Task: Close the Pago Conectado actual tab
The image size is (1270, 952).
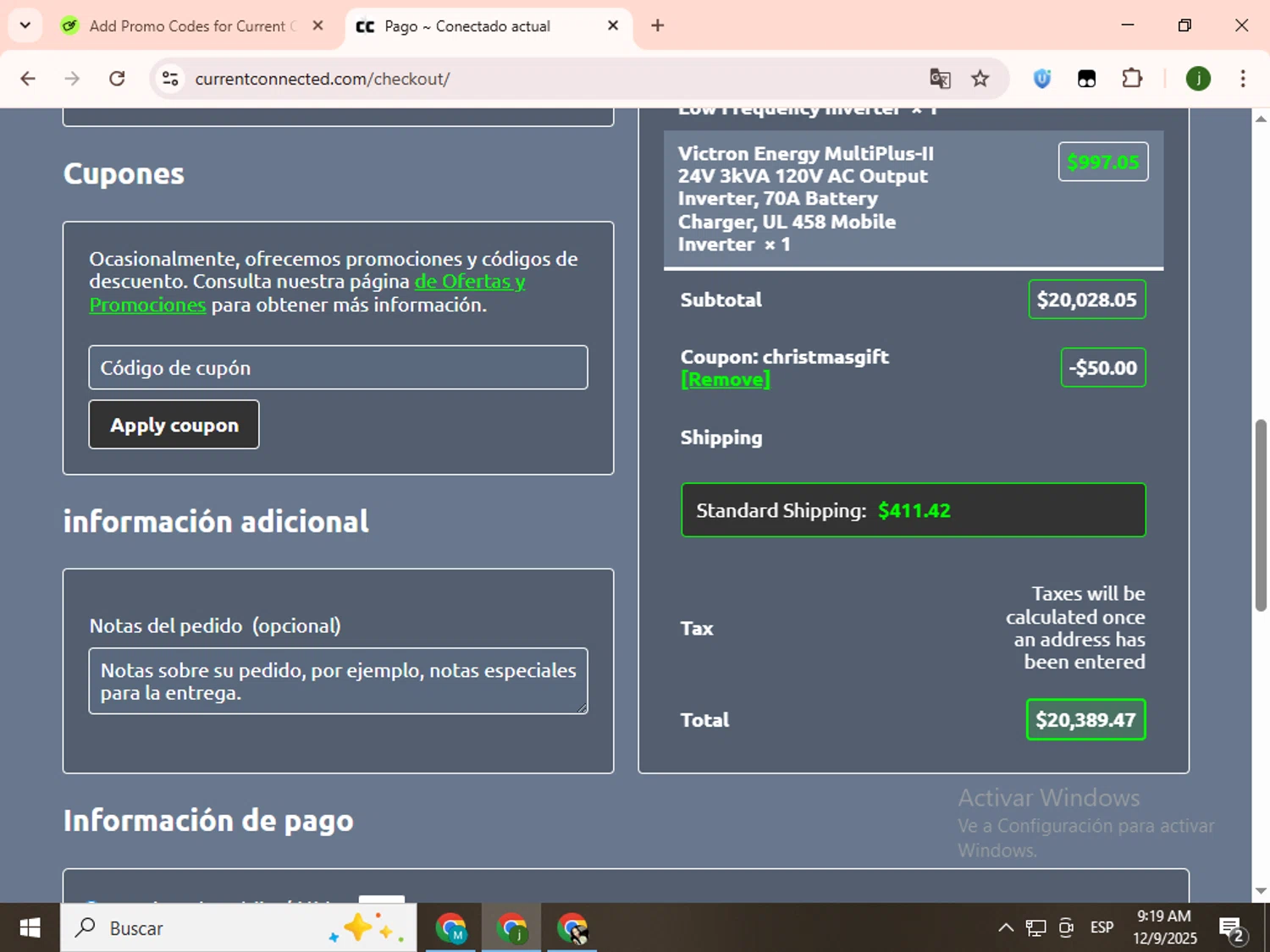Action: pyautogui.click(x=613, y=25)
